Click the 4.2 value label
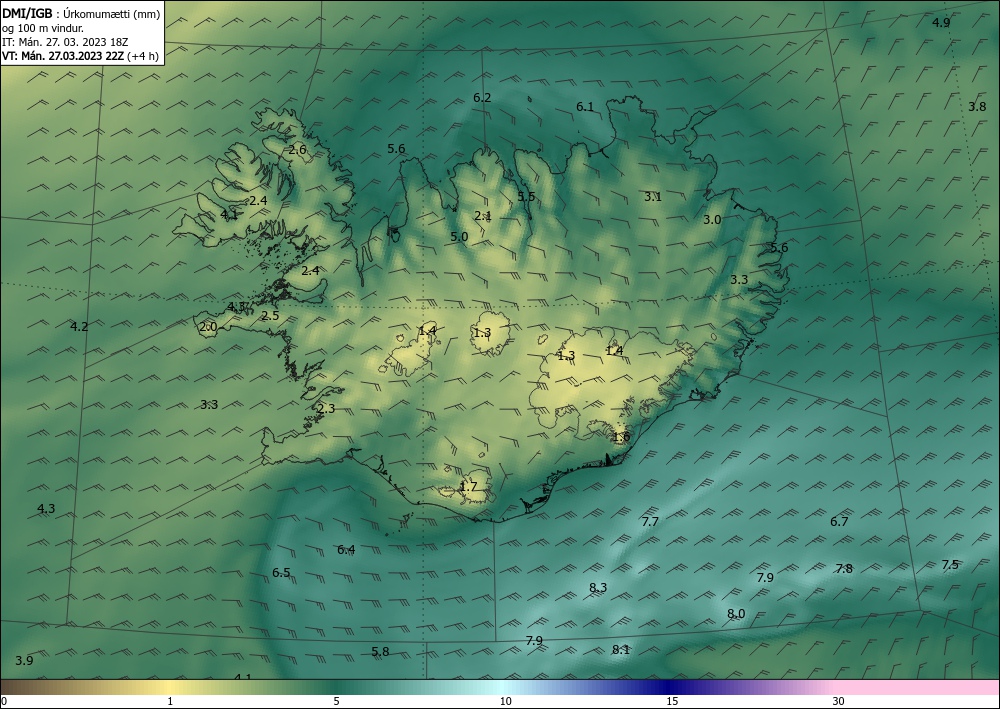The width and height of the screenshot is (1000, 709). click(79, 327)
